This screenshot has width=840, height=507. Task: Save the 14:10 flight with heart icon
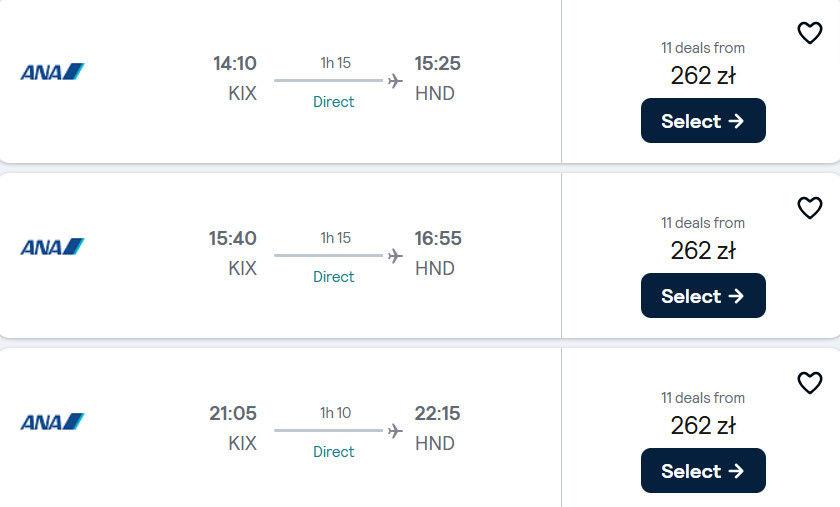click(x=809, y=33)
